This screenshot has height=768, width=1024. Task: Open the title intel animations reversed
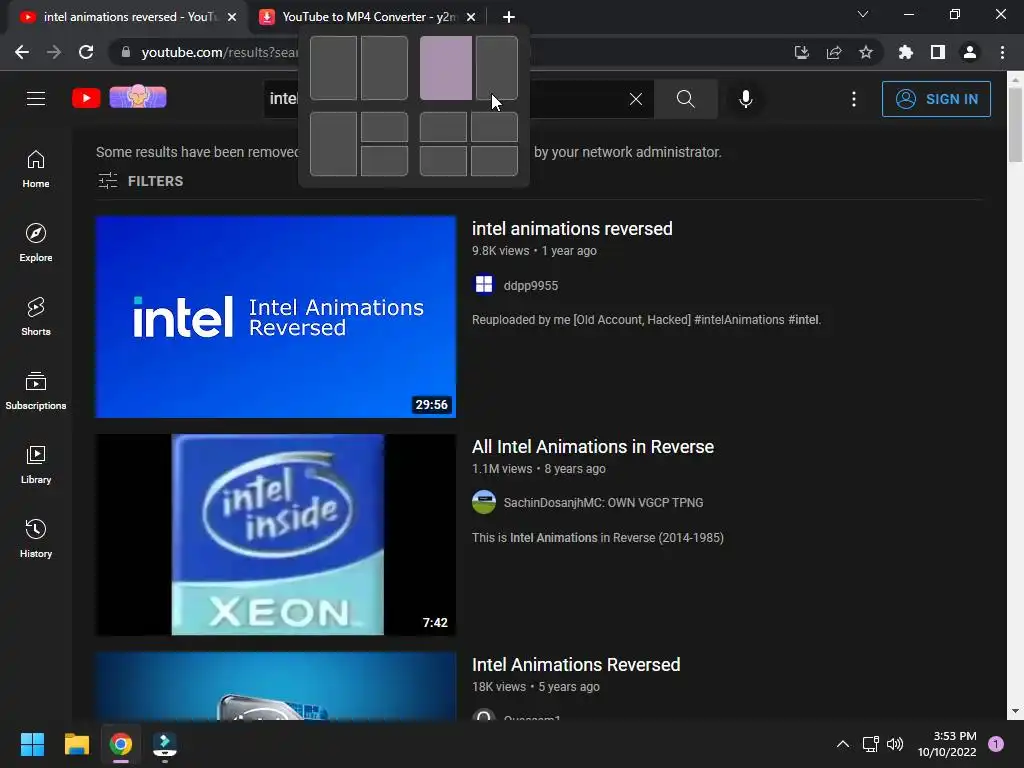coord(572,229)
